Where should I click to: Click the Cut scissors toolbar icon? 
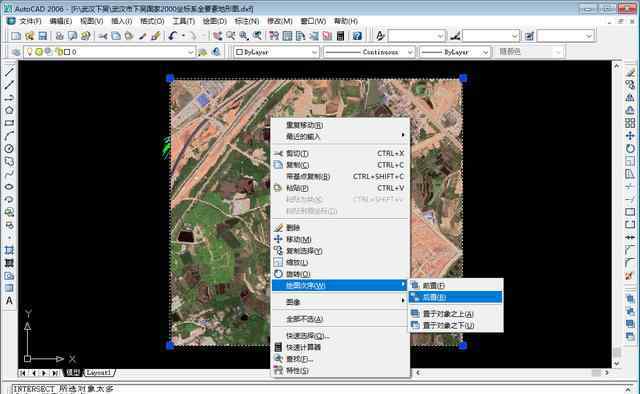pyautogui.click(x=103, y=36)
